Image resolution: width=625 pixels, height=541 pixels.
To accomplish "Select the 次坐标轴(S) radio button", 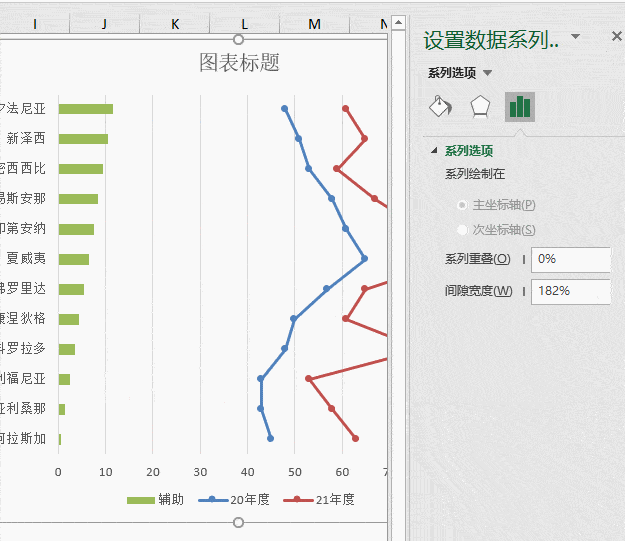I will [x=462, y=230].
